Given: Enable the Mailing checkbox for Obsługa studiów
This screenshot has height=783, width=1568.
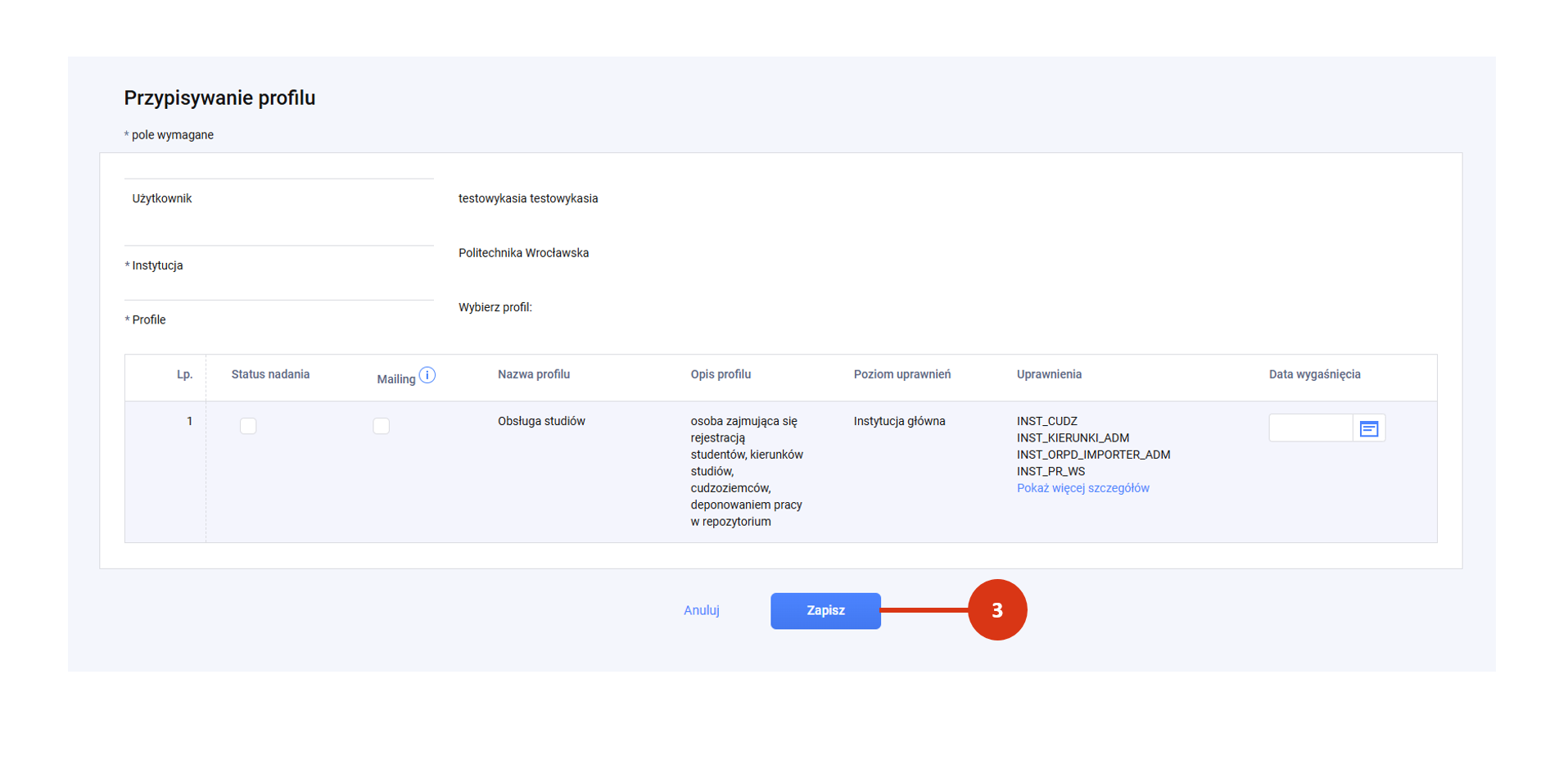Looking at the screenshot, I should click(381, 426).
